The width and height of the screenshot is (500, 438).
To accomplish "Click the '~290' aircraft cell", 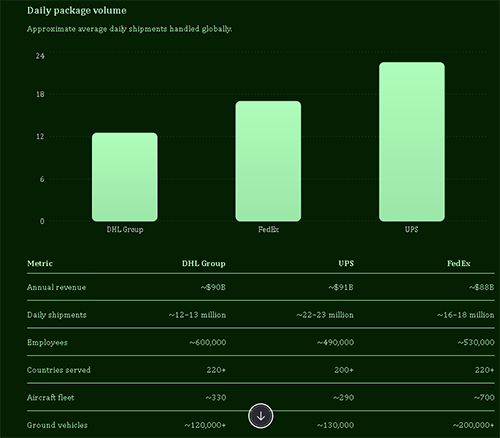I will click(343, 398).
